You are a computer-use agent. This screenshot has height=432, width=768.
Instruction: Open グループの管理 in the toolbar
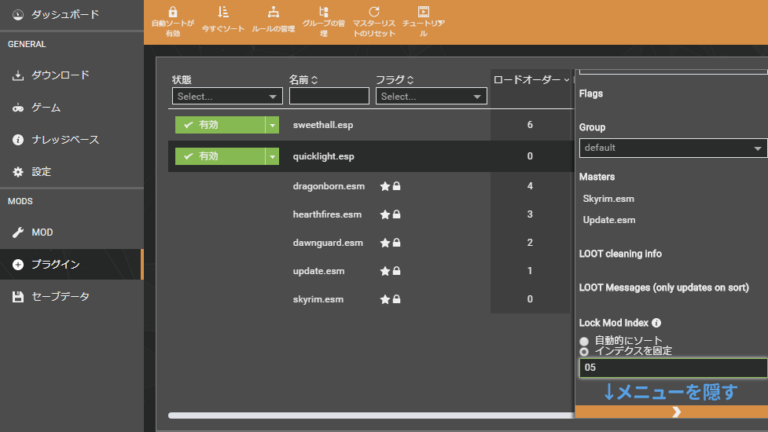pos(322,12)
